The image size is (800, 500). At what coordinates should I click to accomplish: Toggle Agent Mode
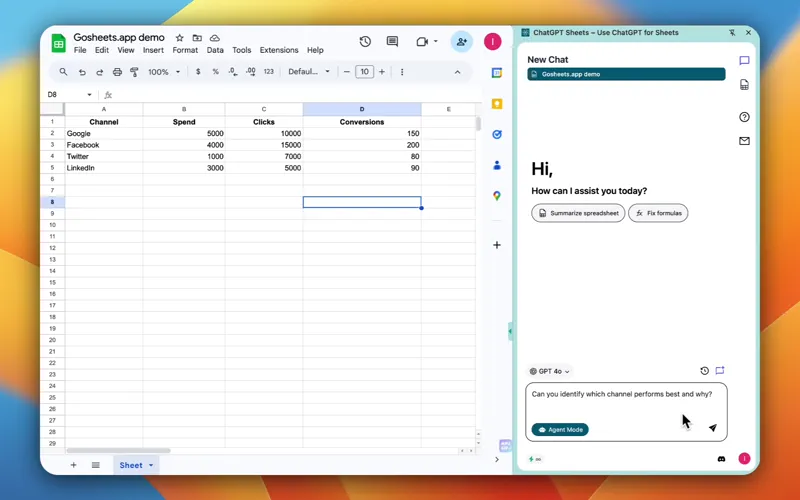(560, 430)
